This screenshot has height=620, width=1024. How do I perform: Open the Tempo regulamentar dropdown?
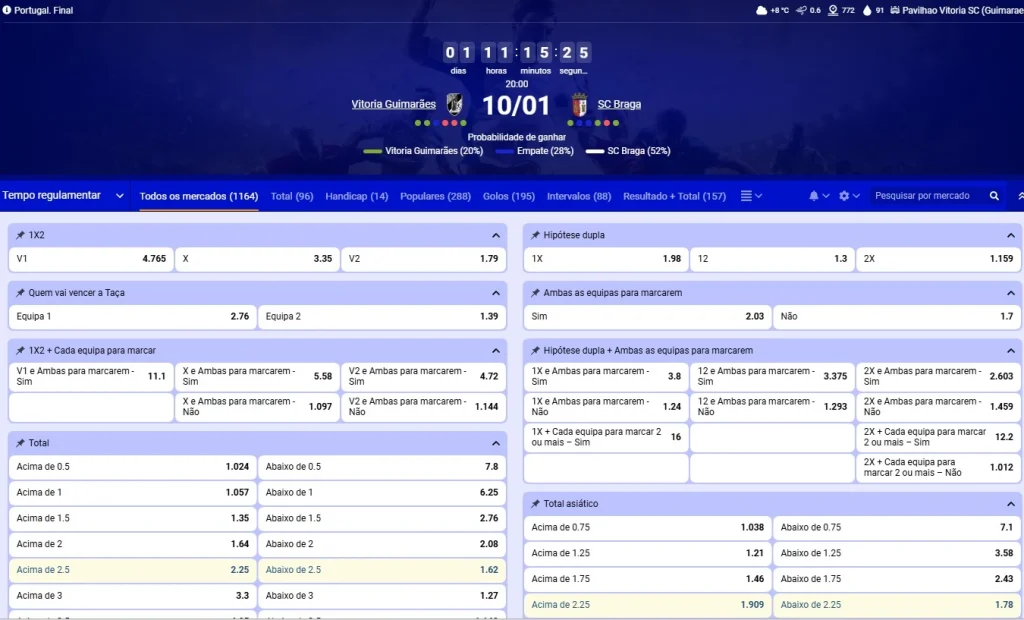(x=63, y=195)
